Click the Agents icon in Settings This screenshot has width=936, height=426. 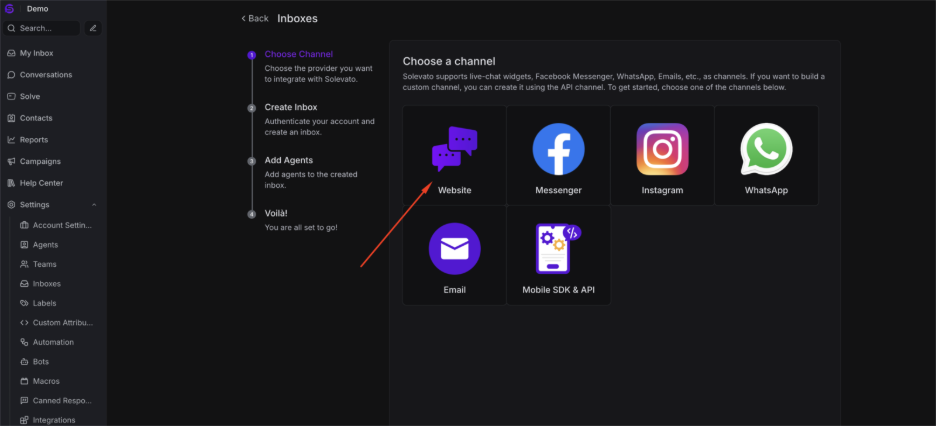pyautogui.click(x=24, y=245)
